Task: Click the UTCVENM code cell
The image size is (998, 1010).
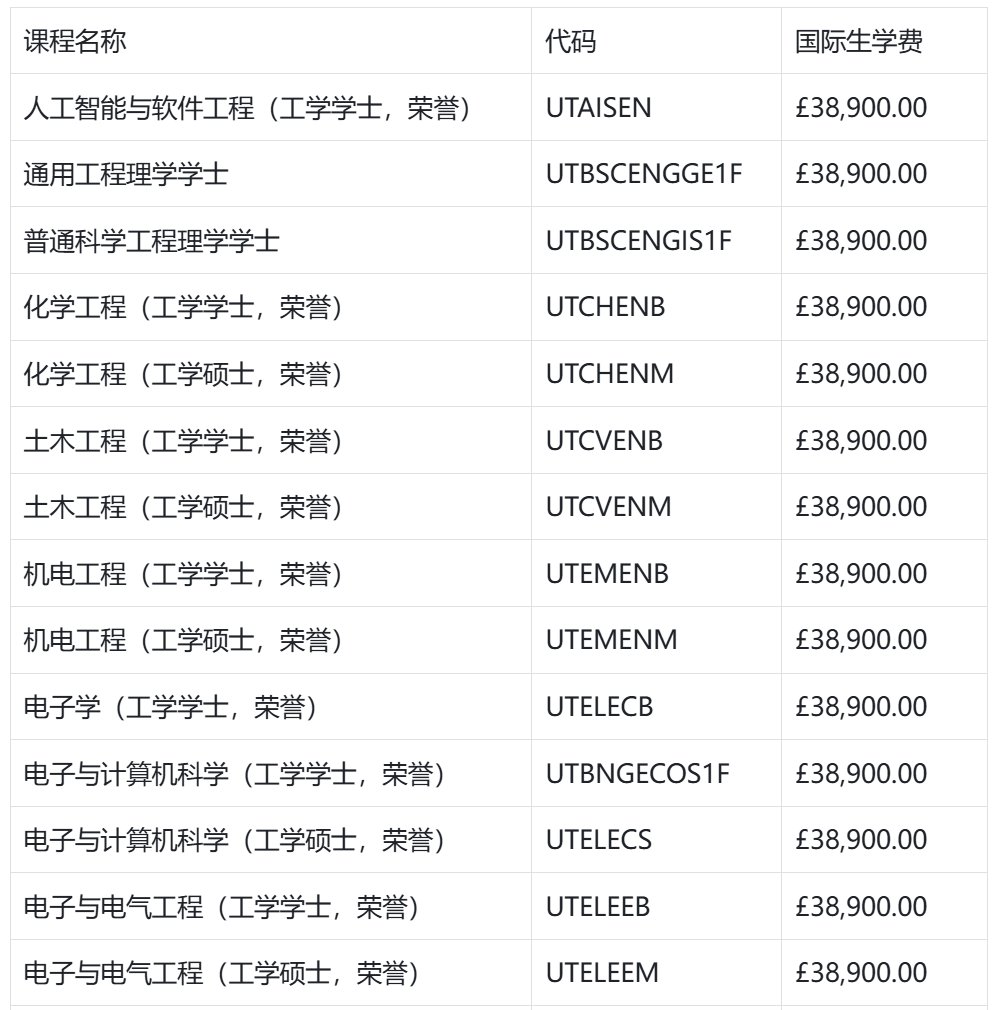Action: point(608,507)
